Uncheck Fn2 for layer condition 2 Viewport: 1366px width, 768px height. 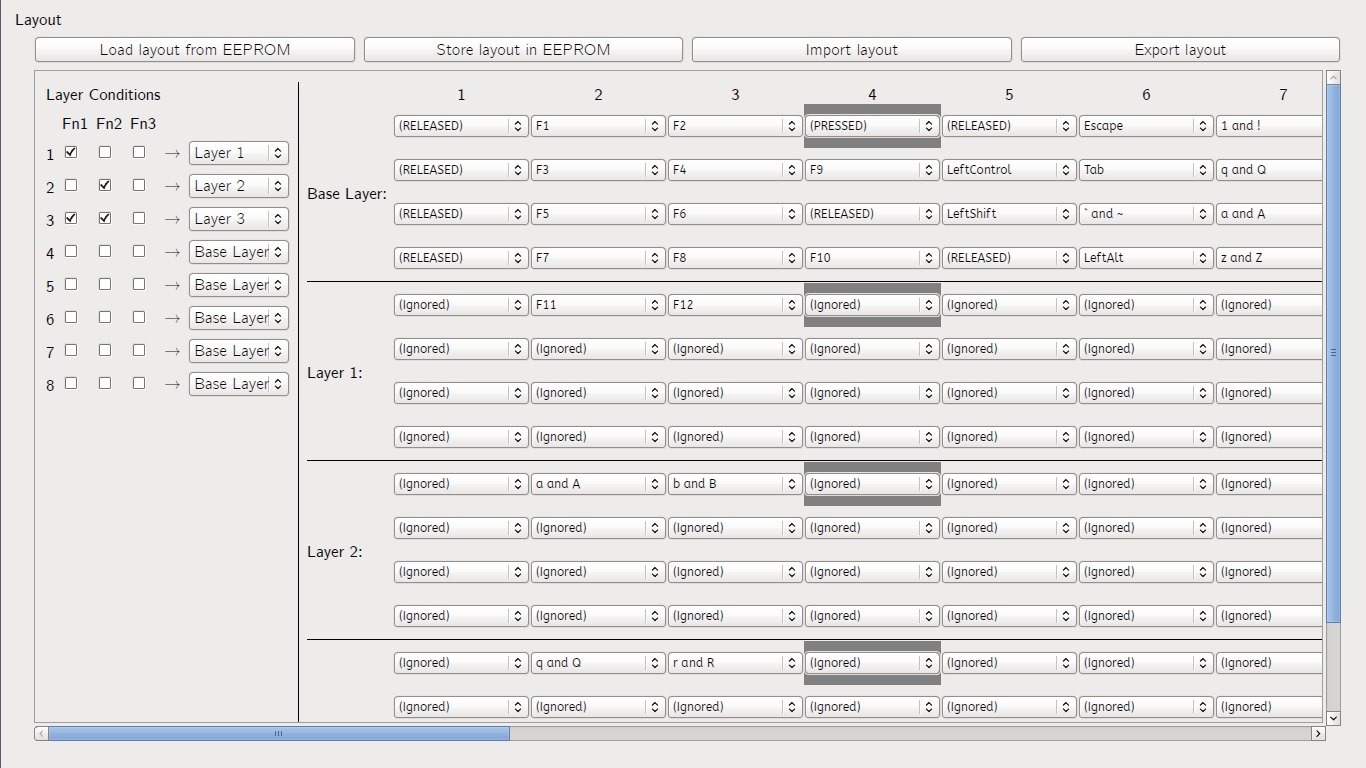coord(105,186)
